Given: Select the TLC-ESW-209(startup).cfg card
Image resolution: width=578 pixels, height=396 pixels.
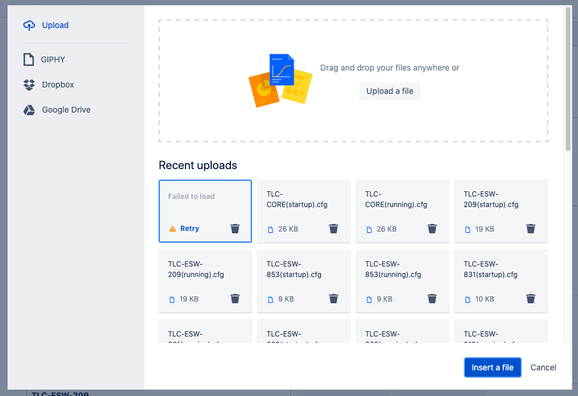Looking at the screenshot, I should 501,211.
